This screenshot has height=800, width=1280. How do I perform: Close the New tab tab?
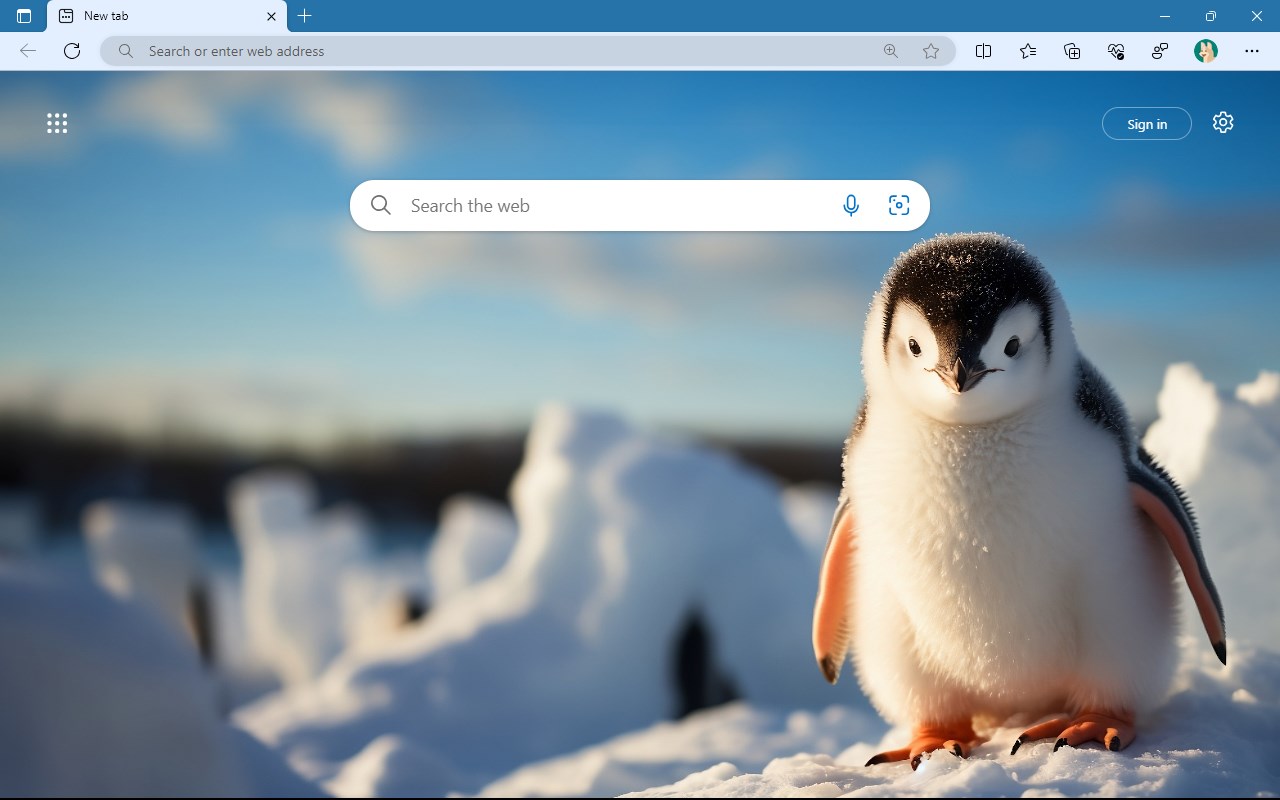coord(271,16)
